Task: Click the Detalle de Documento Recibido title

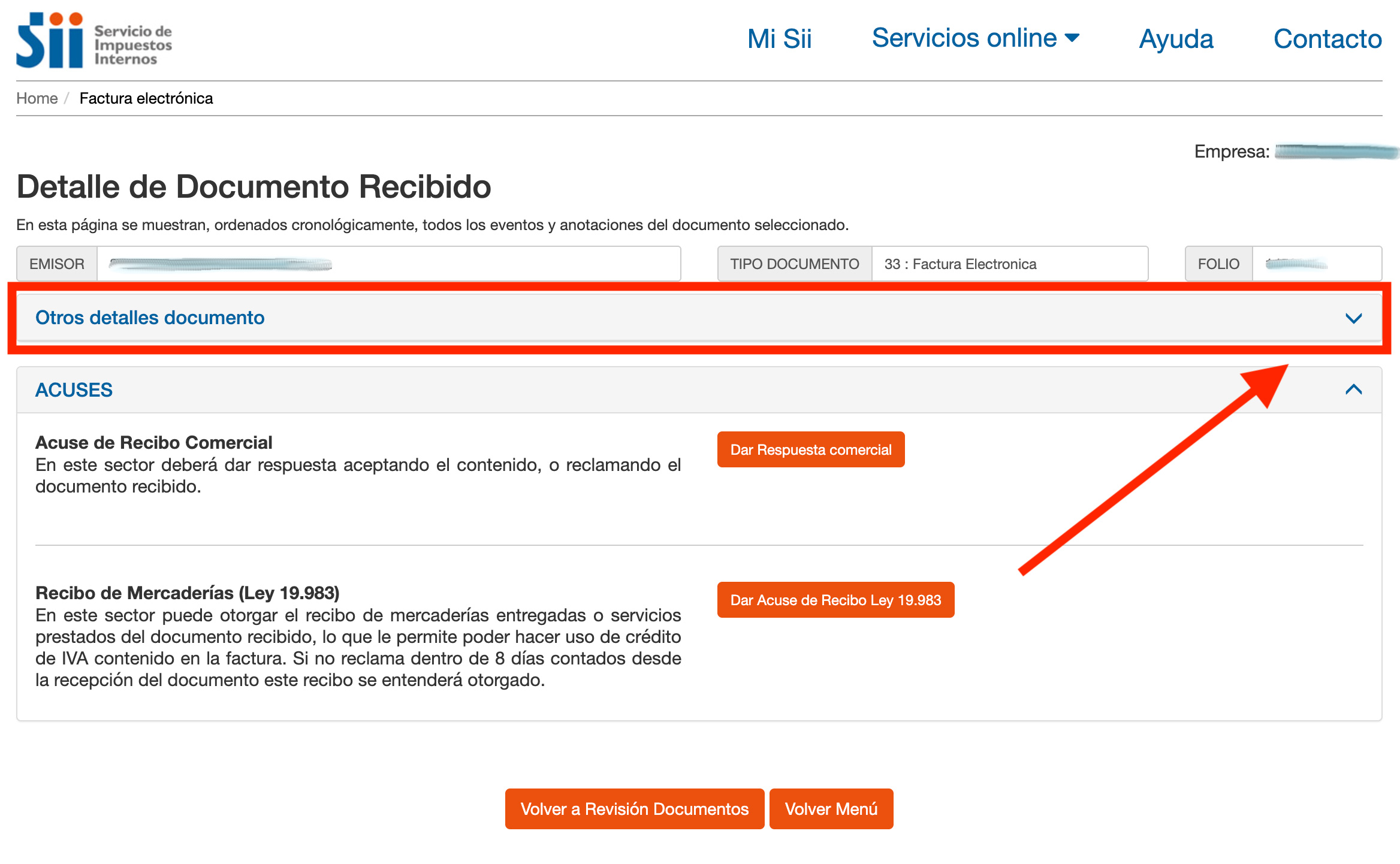Action: (x=254, y=186)
